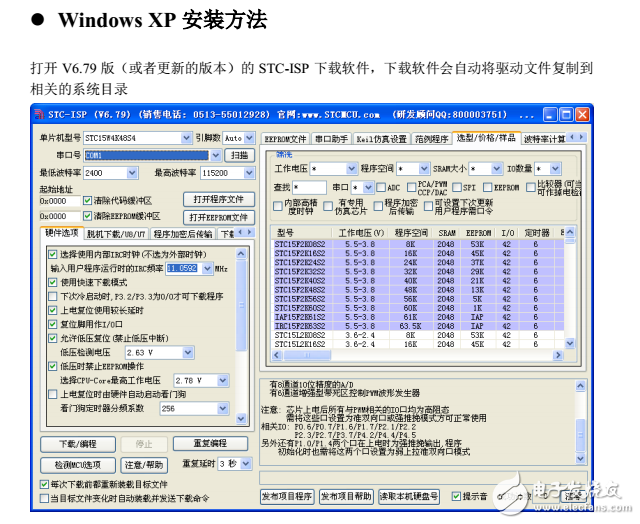Toggle the 提示音 checkbox
The width and height of the screenshot is (640, 524).
pyautogui.click(x=455, y=496)
